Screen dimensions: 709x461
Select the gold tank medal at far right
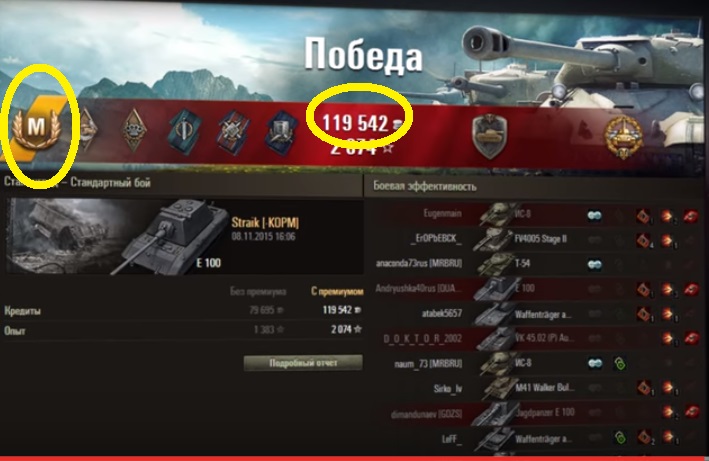coord(624,136)
